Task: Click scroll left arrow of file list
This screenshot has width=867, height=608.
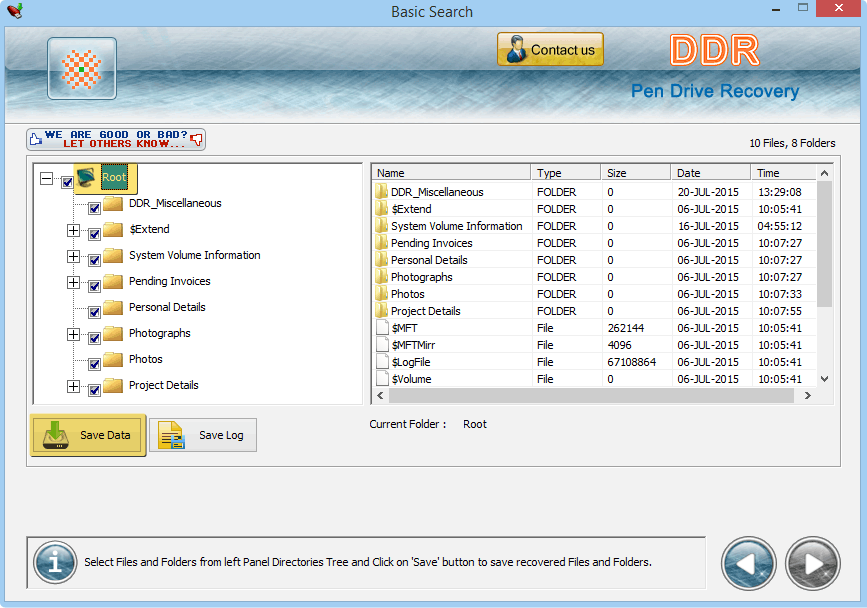Action: click(380, 395)
